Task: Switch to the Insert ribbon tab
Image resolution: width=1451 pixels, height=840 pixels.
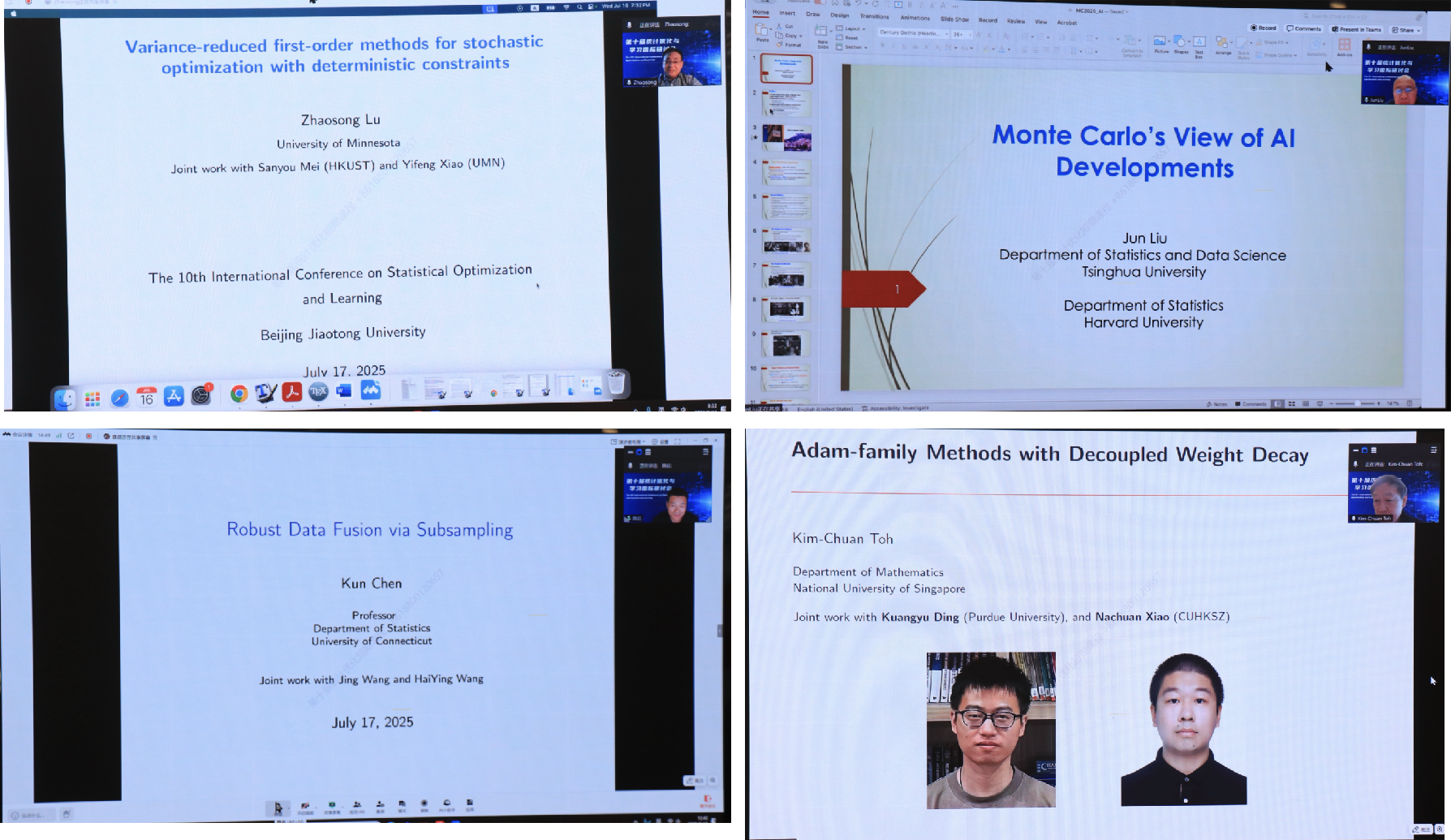Action: (x=787, y=14)
